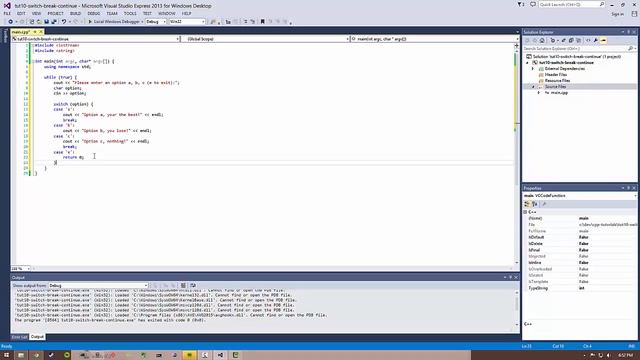
Task: Open the PROJECT menu
Action: point(56,13)
